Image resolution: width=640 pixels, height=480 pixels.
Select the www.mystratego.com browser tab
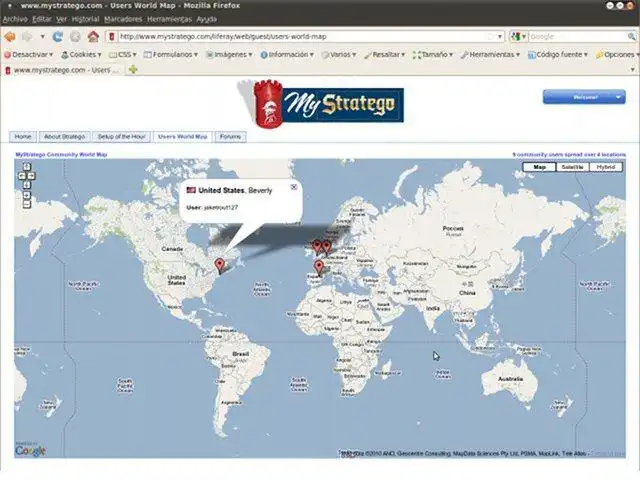[x=62, y=70]
